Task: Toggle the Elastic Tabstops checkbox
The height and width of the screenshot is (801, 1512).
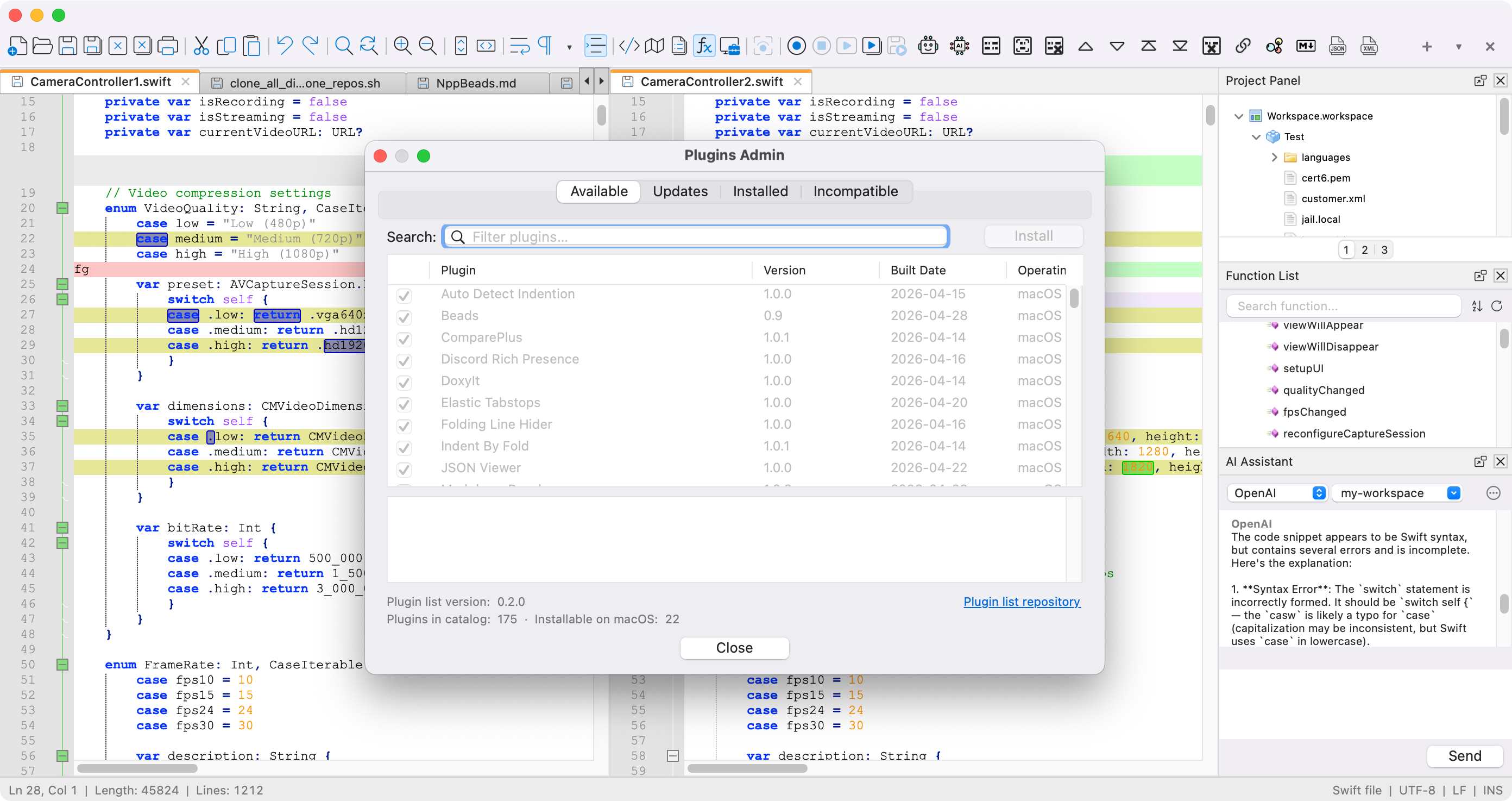Action: [x=404, y=404]
